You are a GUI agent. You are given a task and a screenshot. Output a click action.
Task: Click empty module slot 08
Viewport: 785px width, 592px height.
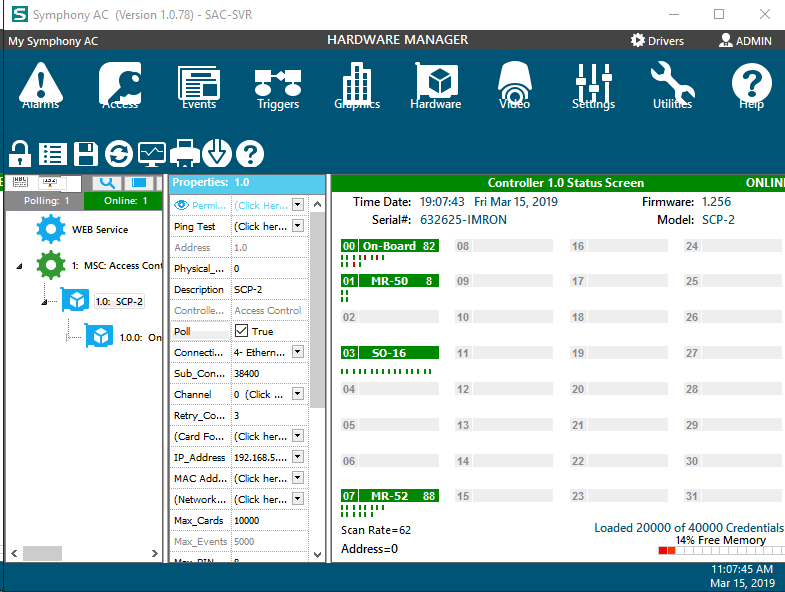504,246
